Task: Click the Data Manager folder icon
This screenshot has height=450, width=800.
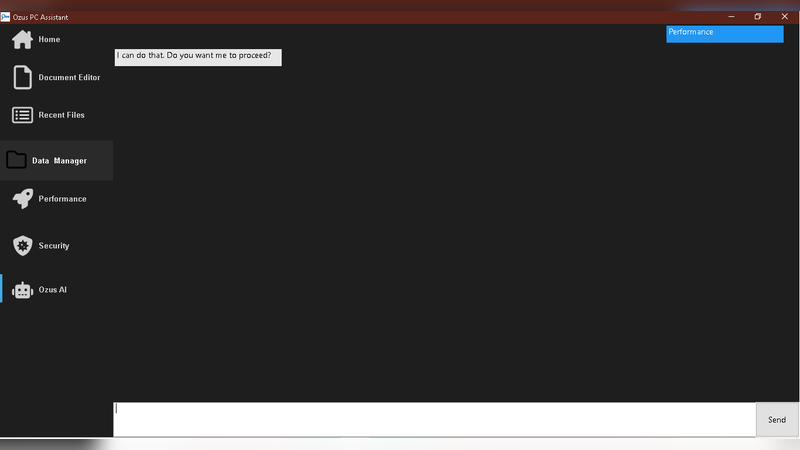Action: click(x=16, y=160)
